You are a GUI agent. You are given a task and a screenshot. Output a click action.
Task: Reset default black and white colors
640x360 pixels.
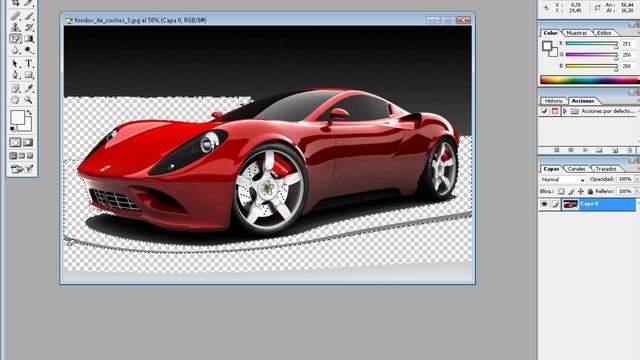coord(13,129)
